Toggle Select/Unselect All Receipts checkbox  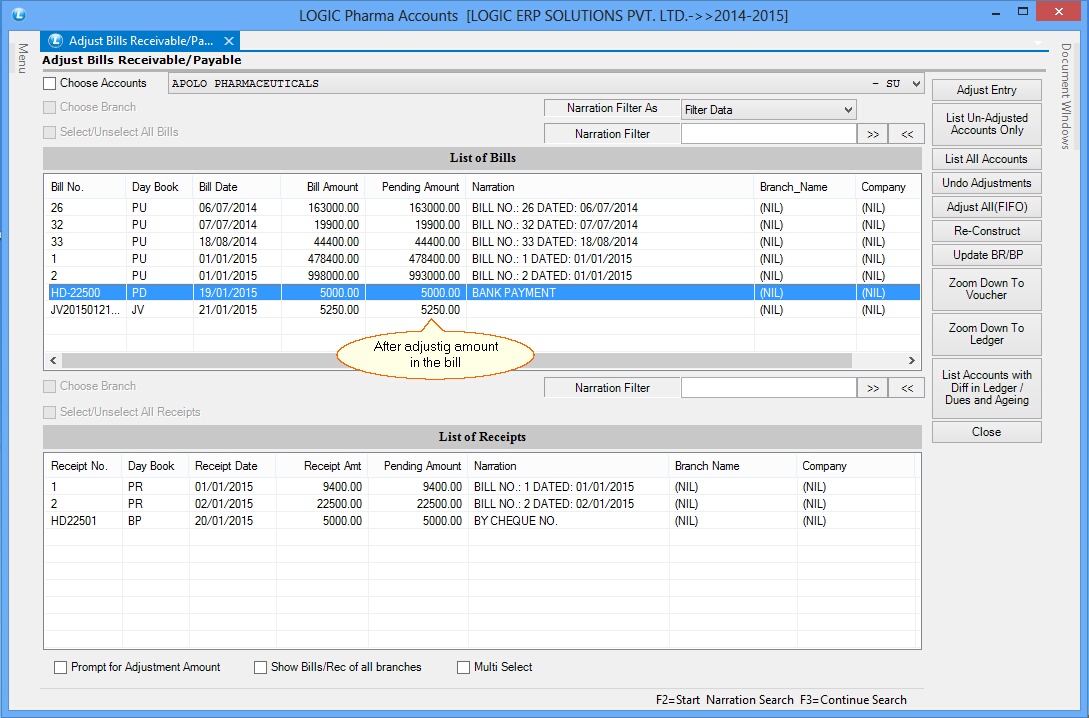click(x=49, y=412)
